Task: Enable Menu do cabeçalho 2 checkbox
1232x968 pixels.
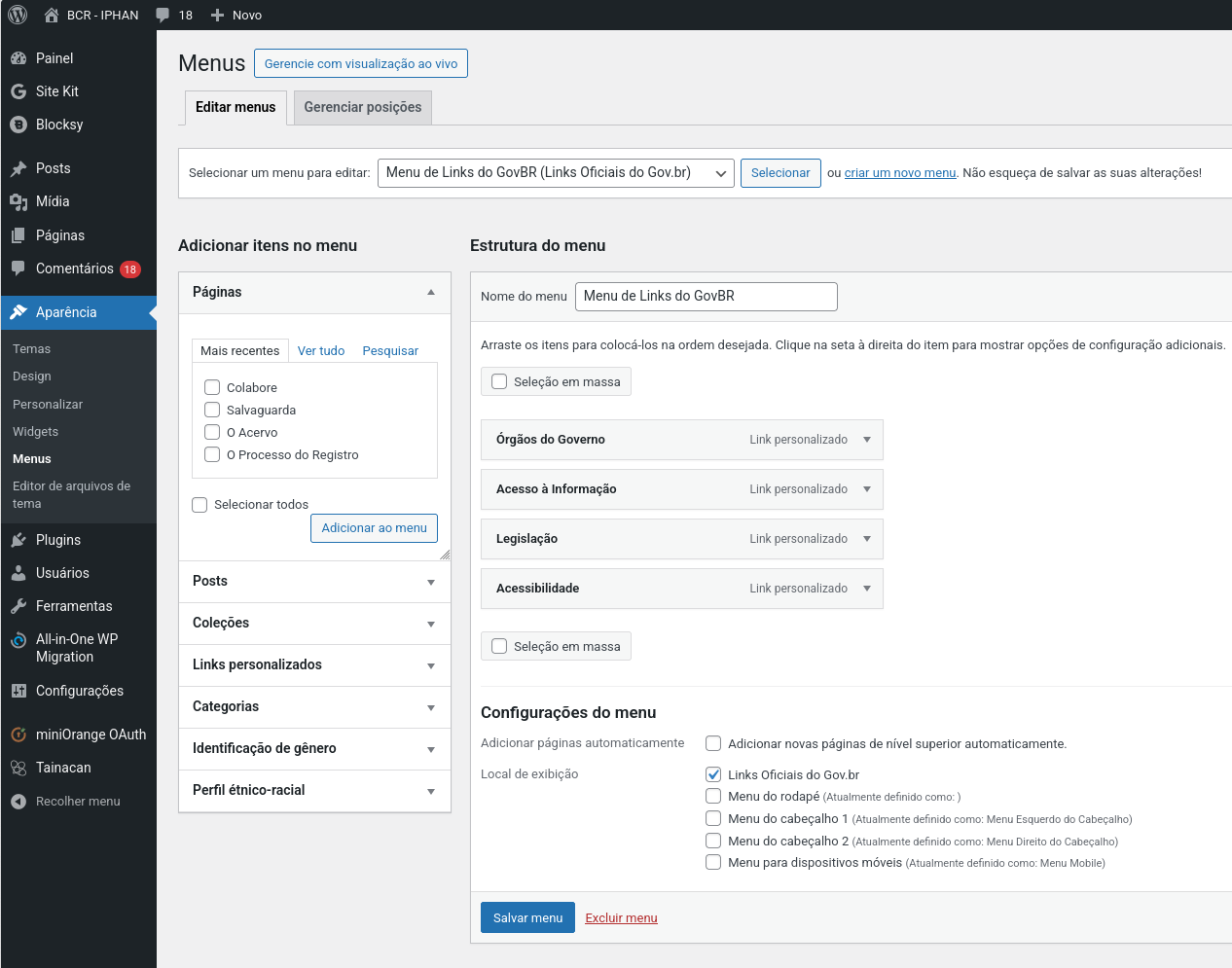Action: coord(713,841)
